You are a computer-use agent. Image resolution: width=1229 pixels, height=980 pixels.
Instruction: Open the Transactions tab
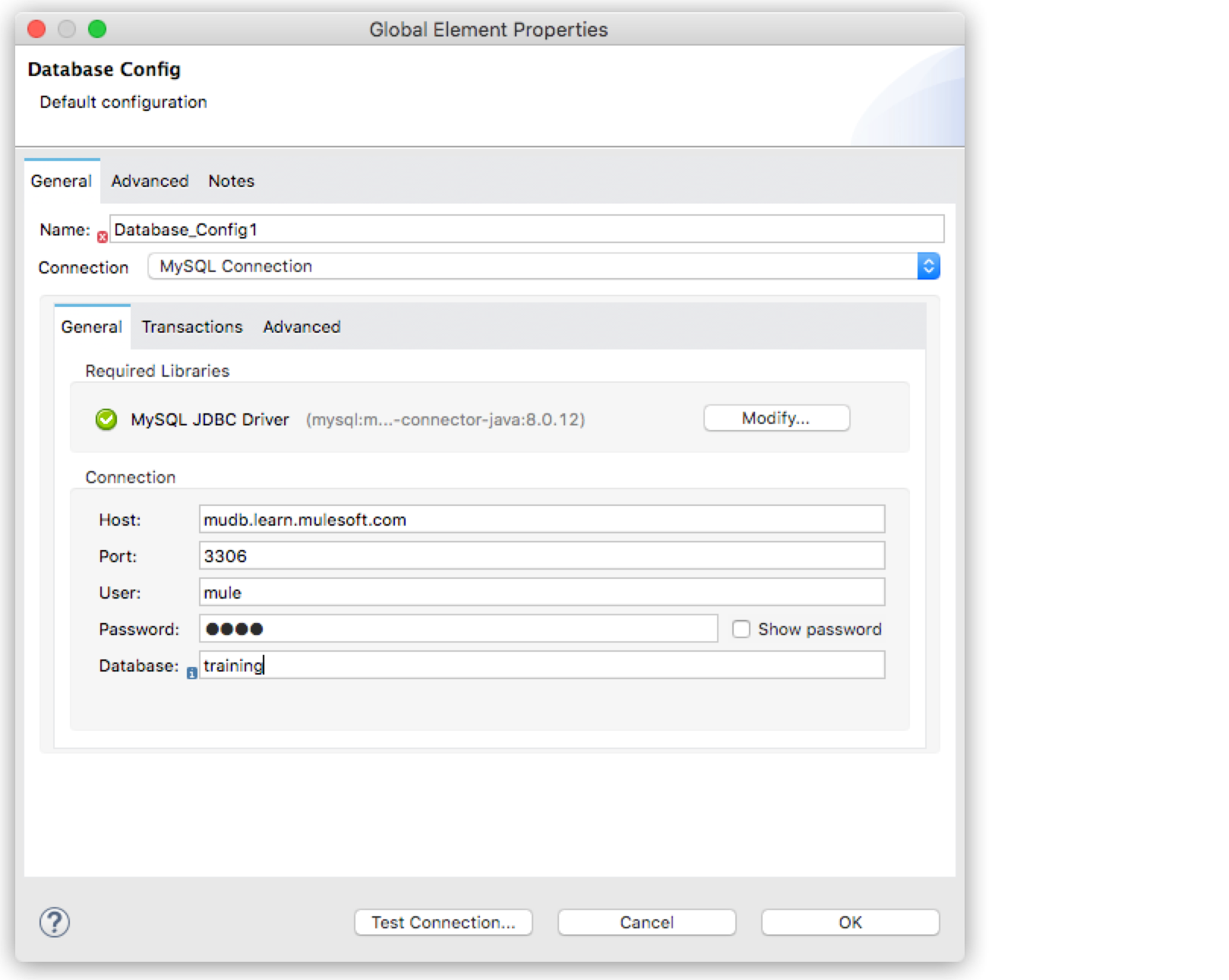pos(191,327)
